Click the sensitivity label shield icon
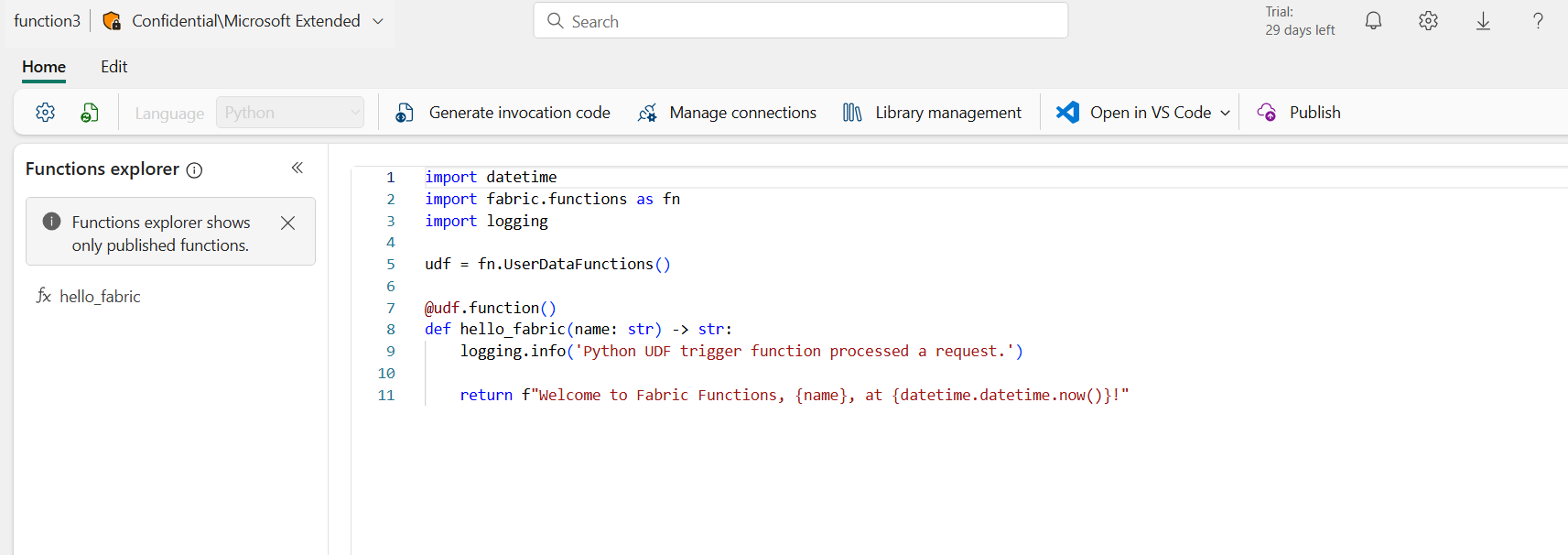This screenshot has height=555, width=1568. 112,21
